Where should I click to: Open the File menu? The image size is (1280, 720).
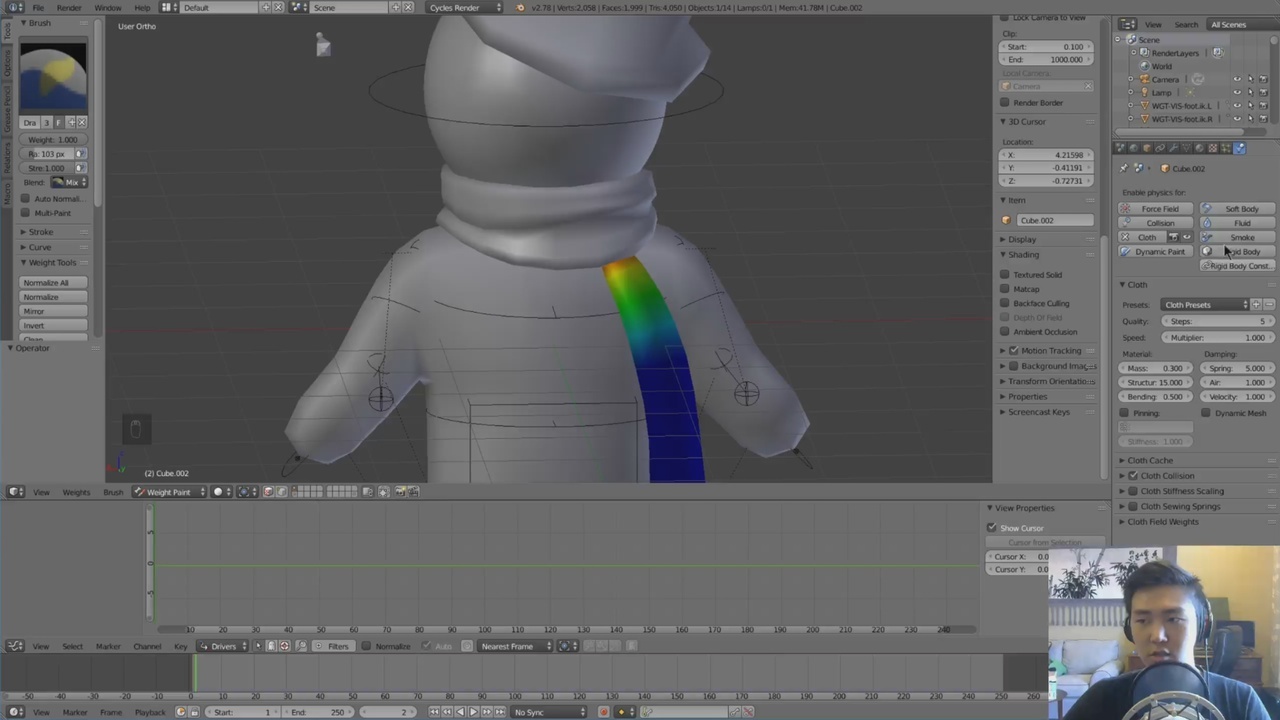click(x=37, y=8)
